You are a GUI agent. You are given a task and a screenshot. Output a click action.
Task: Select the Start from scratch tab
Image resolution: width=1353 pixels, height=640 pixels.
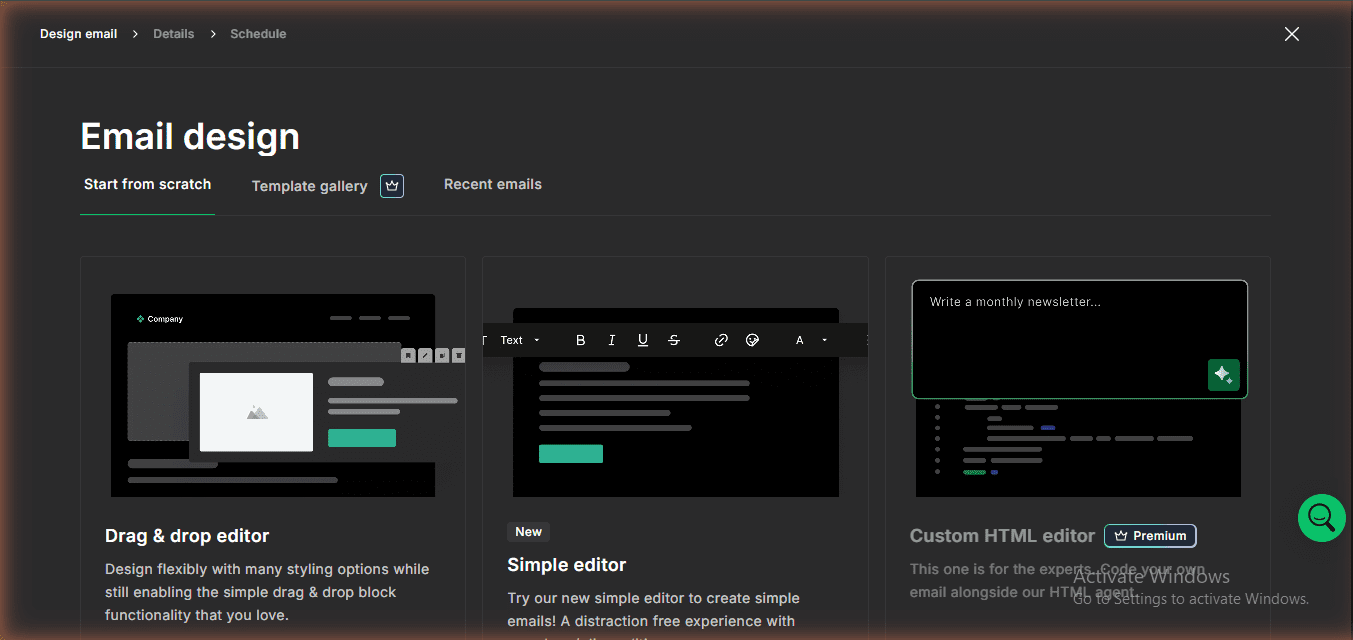pos(147,185)
